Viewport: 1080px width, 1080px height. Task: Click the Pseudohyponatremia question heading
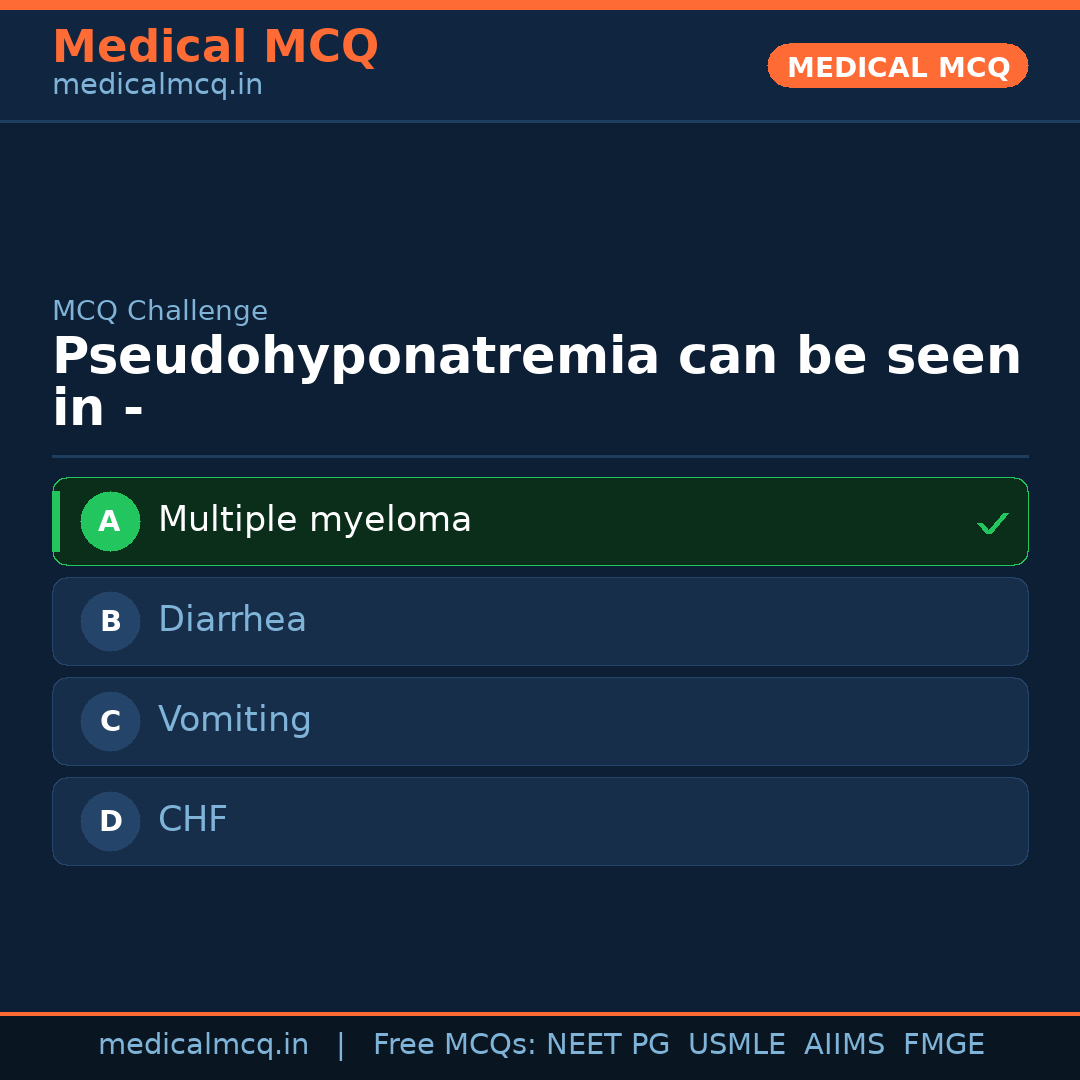tap(536, 382)
